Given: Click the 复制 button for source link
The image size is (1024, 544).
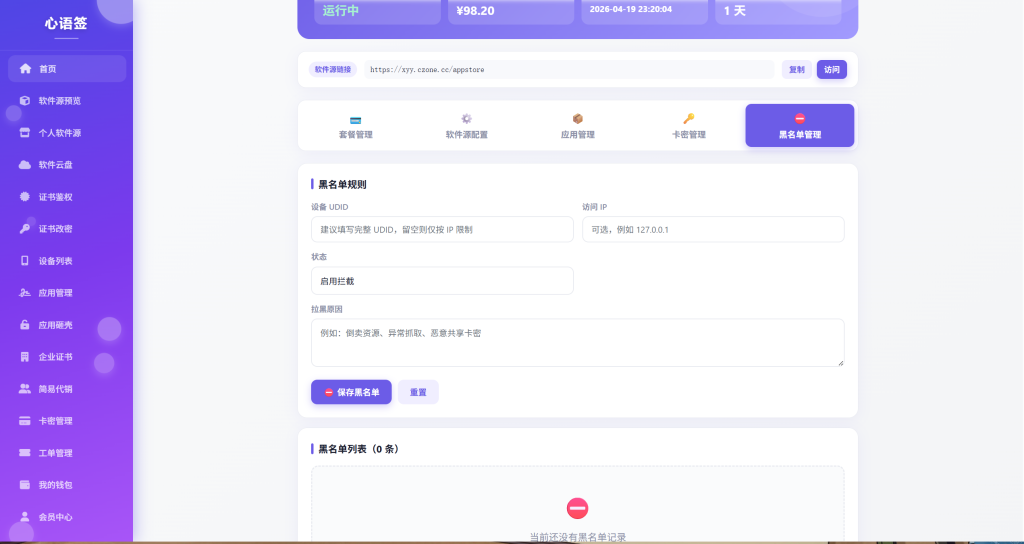Looking at the screenshot, I should 797,69.
